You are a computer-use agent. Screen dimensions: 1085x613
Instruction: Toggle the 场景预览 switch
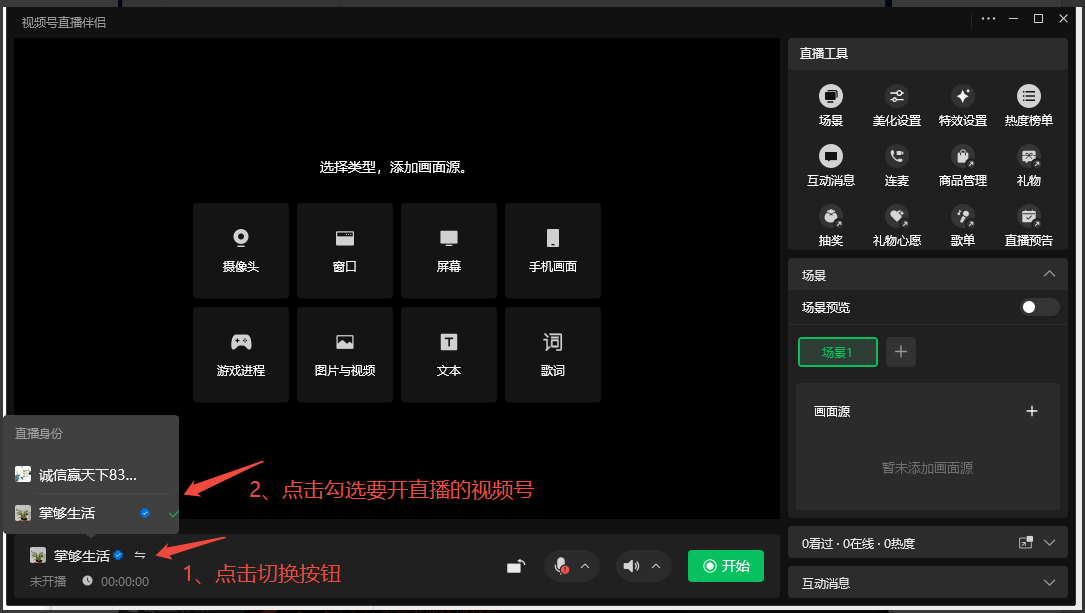1039,307
